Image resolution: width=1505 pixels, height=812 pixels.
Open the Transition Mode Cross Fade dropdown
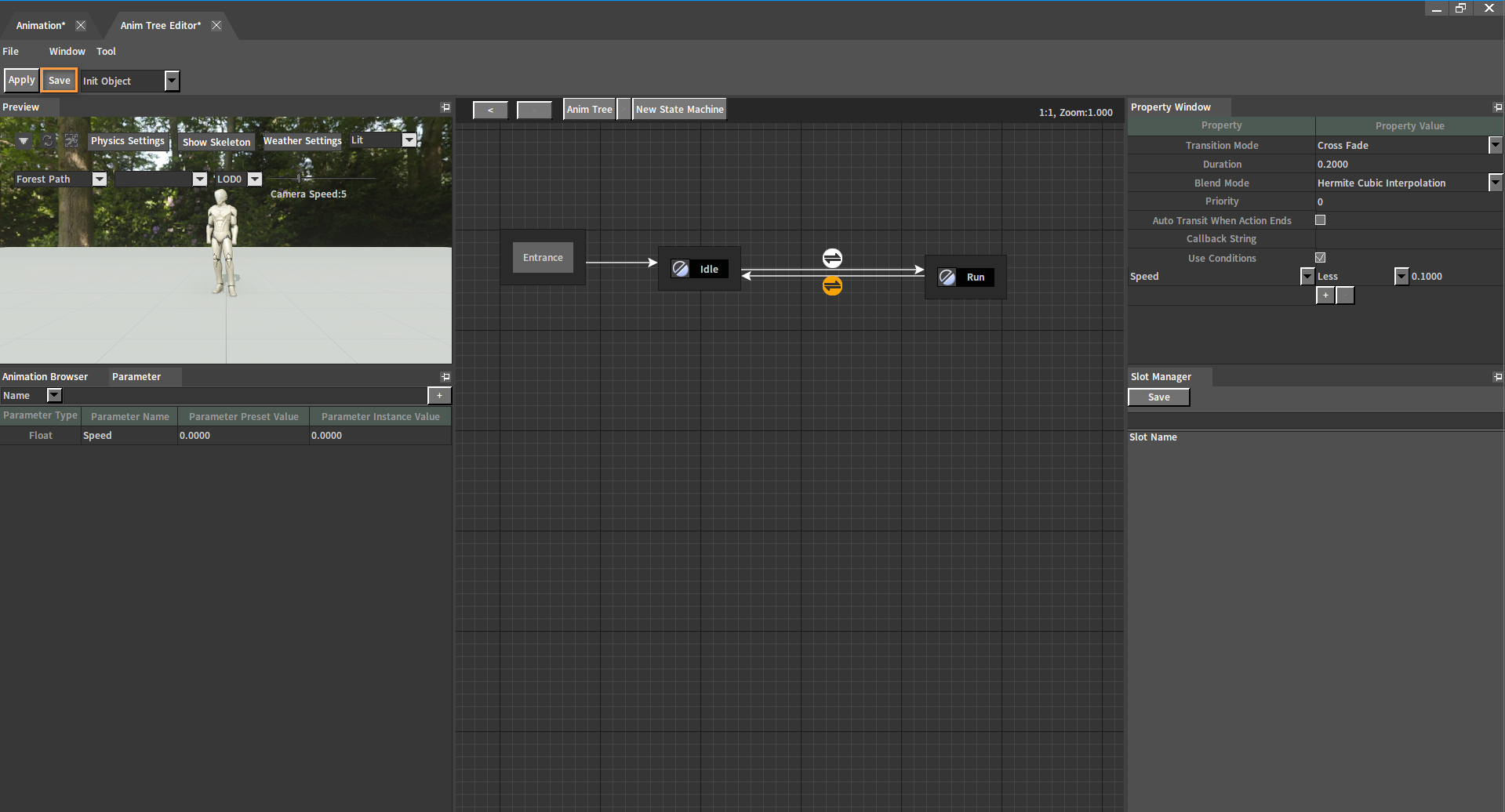1496,145
